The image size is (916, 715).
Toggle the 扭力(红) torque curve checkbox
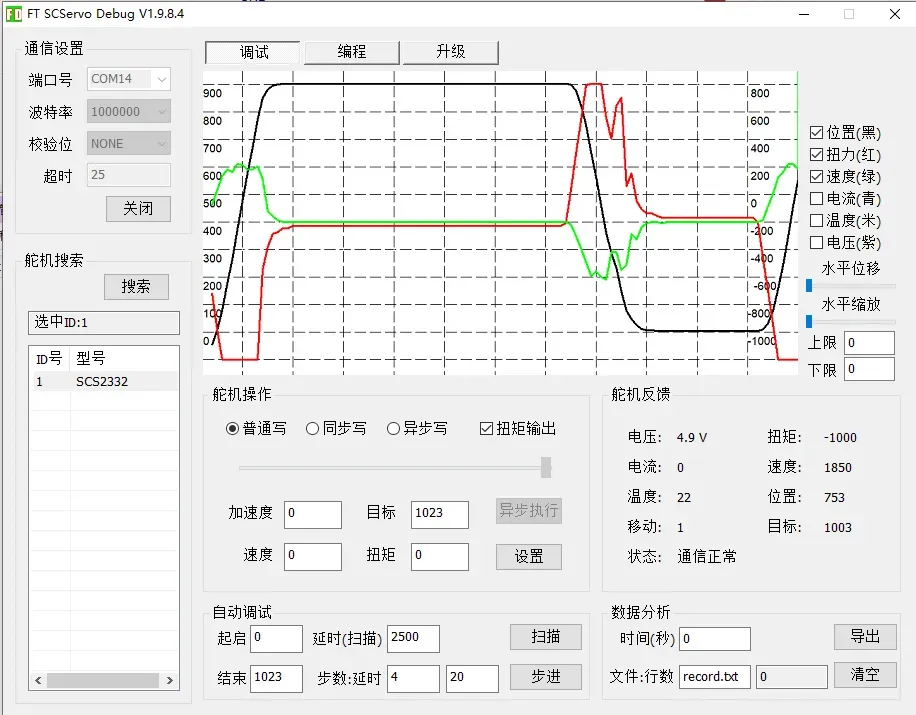coord(817,155)
